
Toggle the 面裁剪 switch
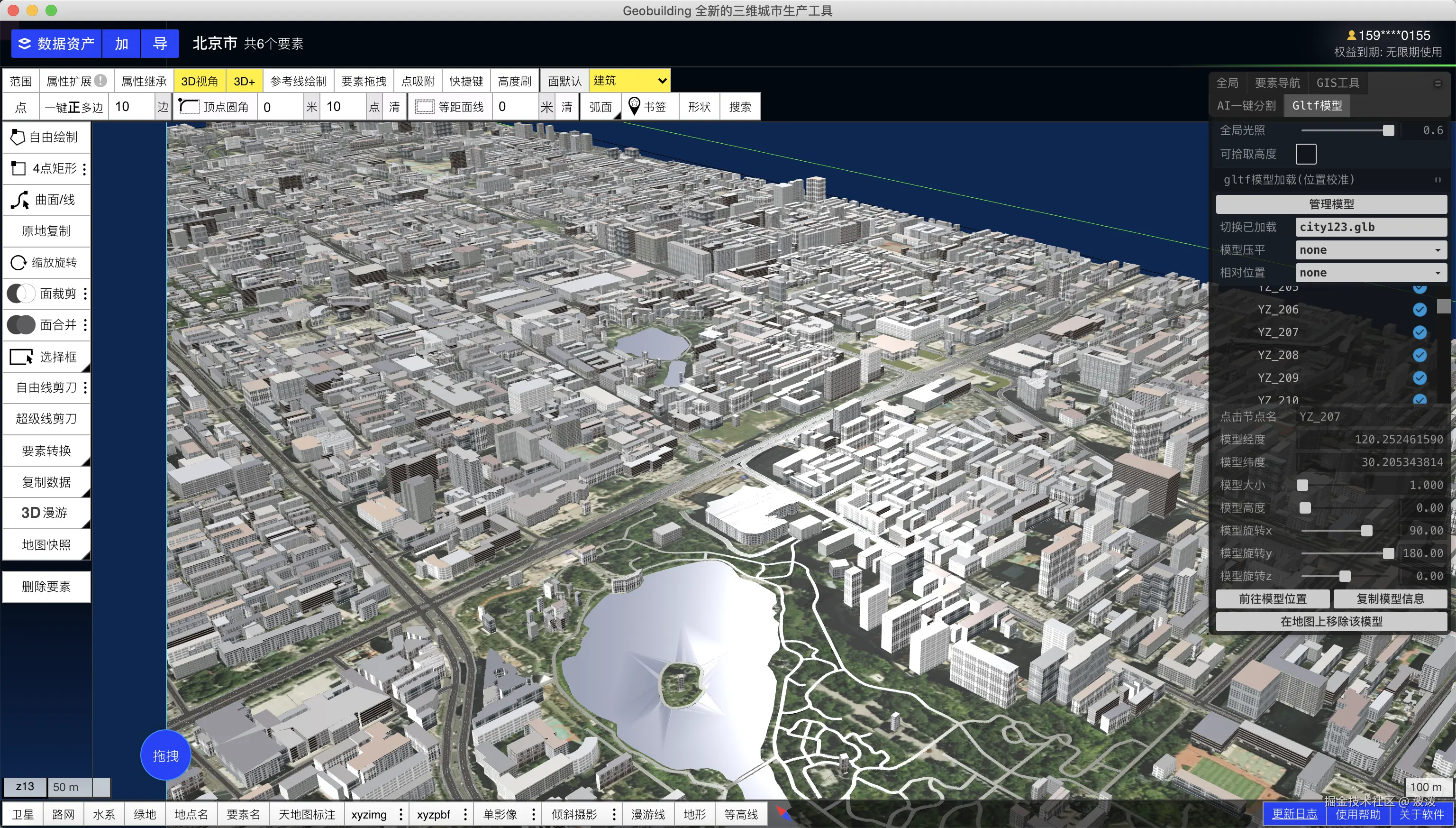[x=21, y=294]
